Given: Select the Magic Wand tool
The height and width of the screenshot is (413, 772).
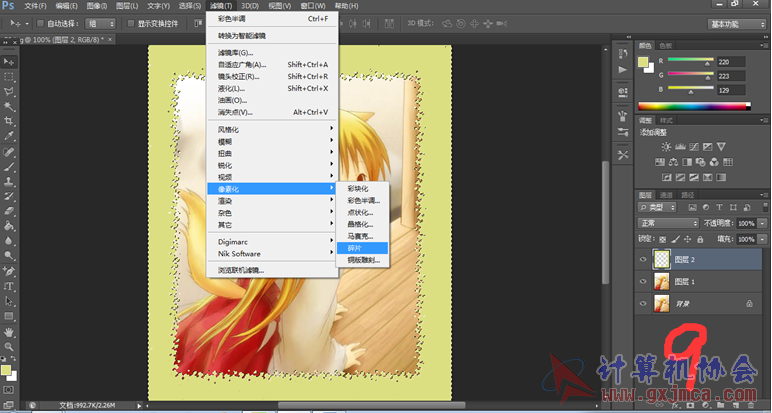Looking at the screenshot, I should tap(9, 106).
